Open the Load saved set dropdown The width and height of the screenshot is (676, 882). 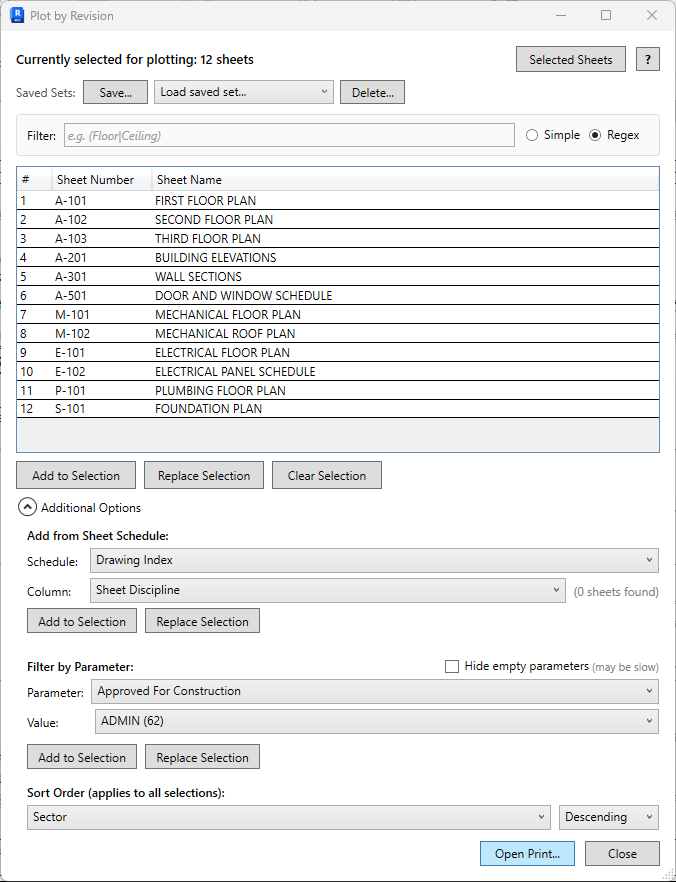[x=244, y=92]
